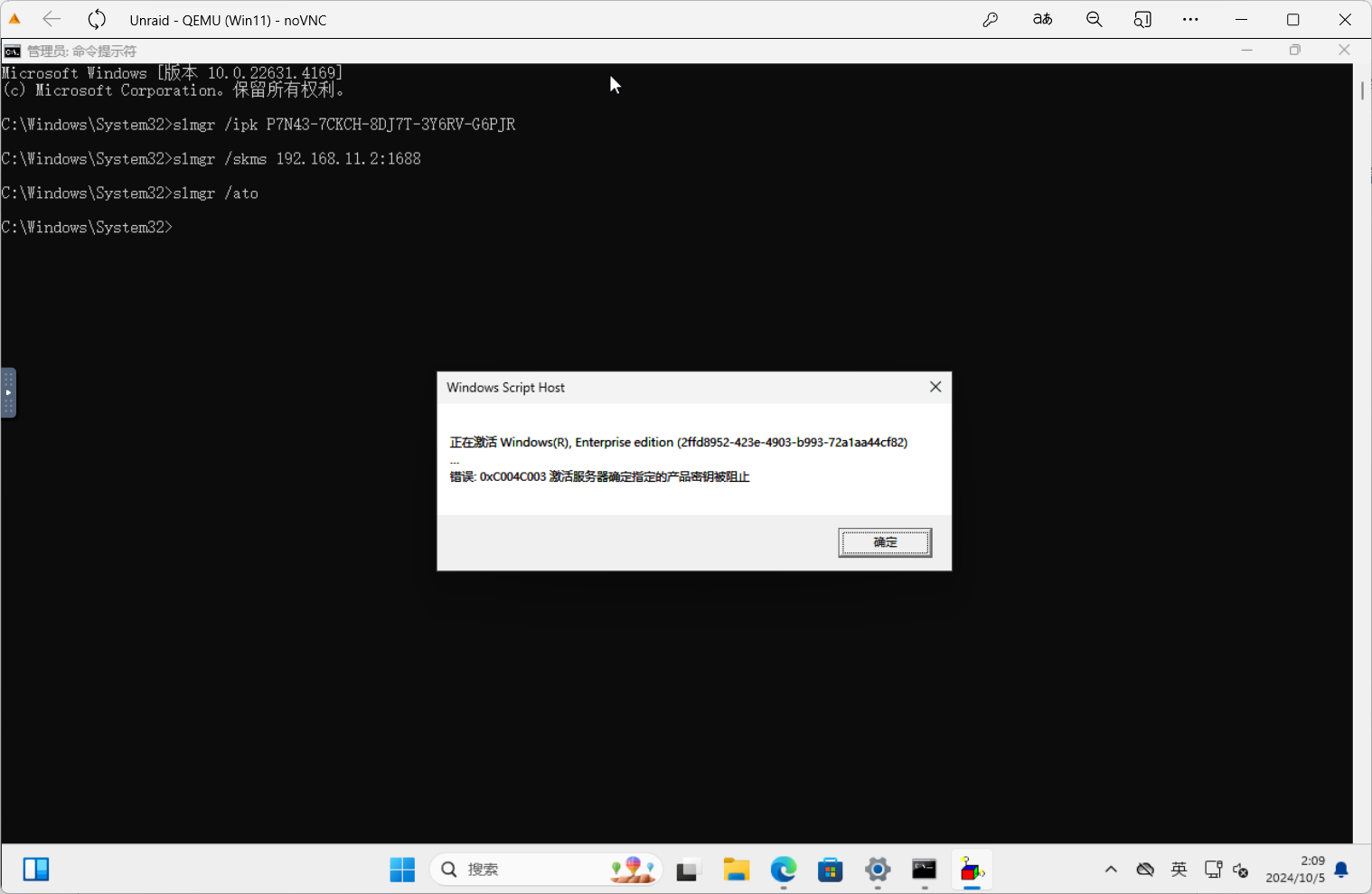Click OK (确定) in Windows Script Host dialog
The image size is (1372, 894).
885,542
